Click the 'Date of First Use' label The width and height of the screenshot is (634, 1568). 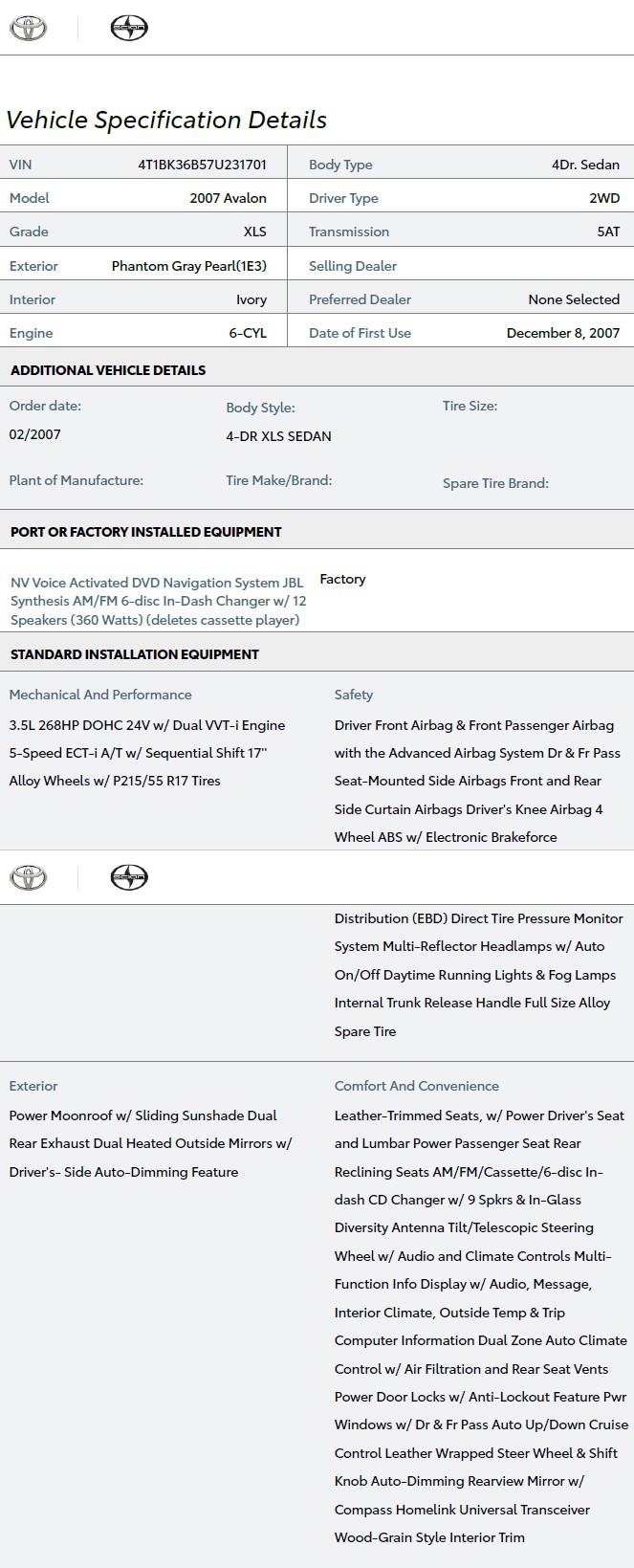coord(360,333)
